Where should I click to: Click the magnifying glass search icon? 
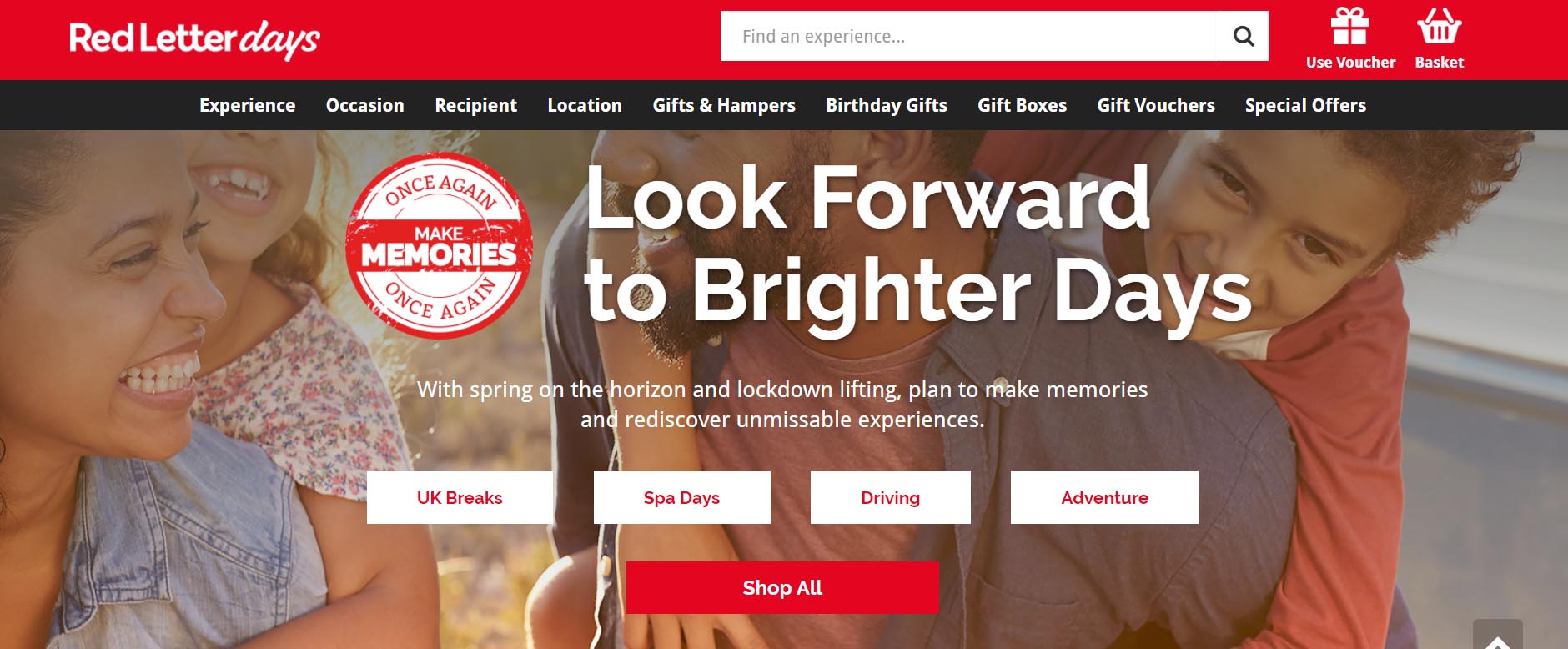[x=1244, y=36]
